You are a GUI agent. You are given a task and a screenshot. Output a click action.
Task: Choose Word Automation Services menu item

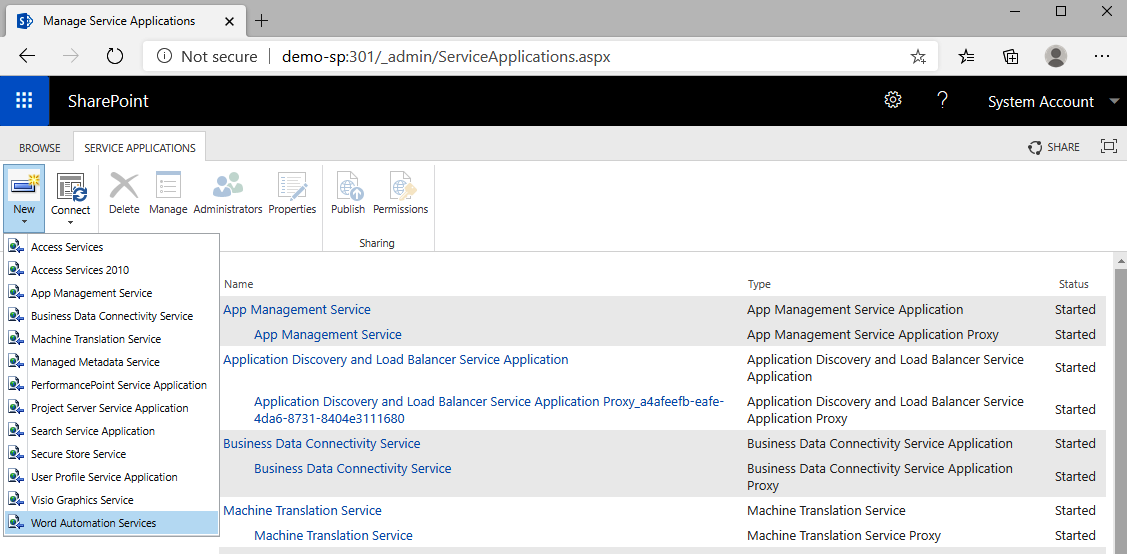111,523
